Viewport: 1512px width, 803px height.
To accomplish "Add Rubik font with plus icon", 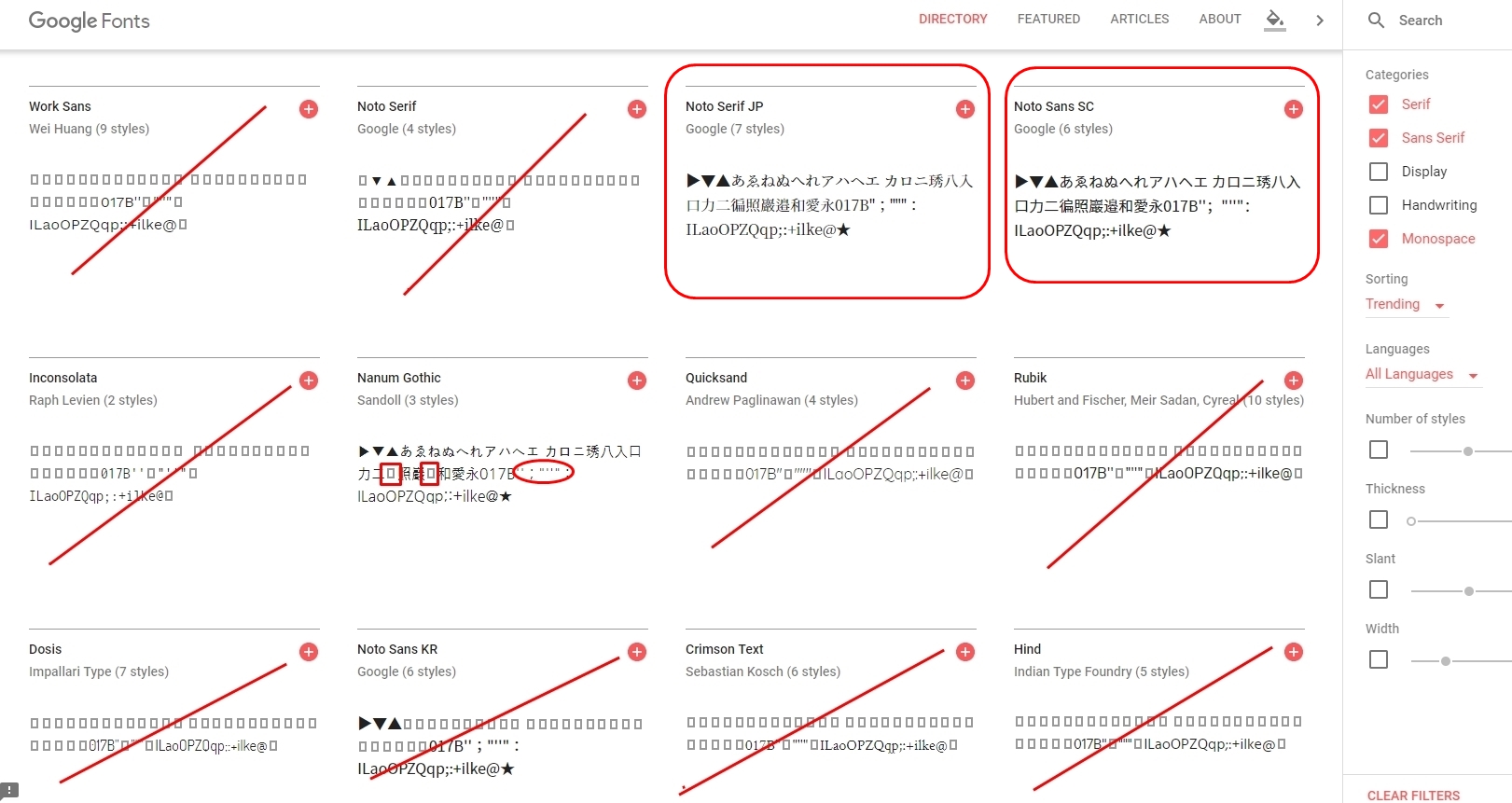I will pos(1294,381).
